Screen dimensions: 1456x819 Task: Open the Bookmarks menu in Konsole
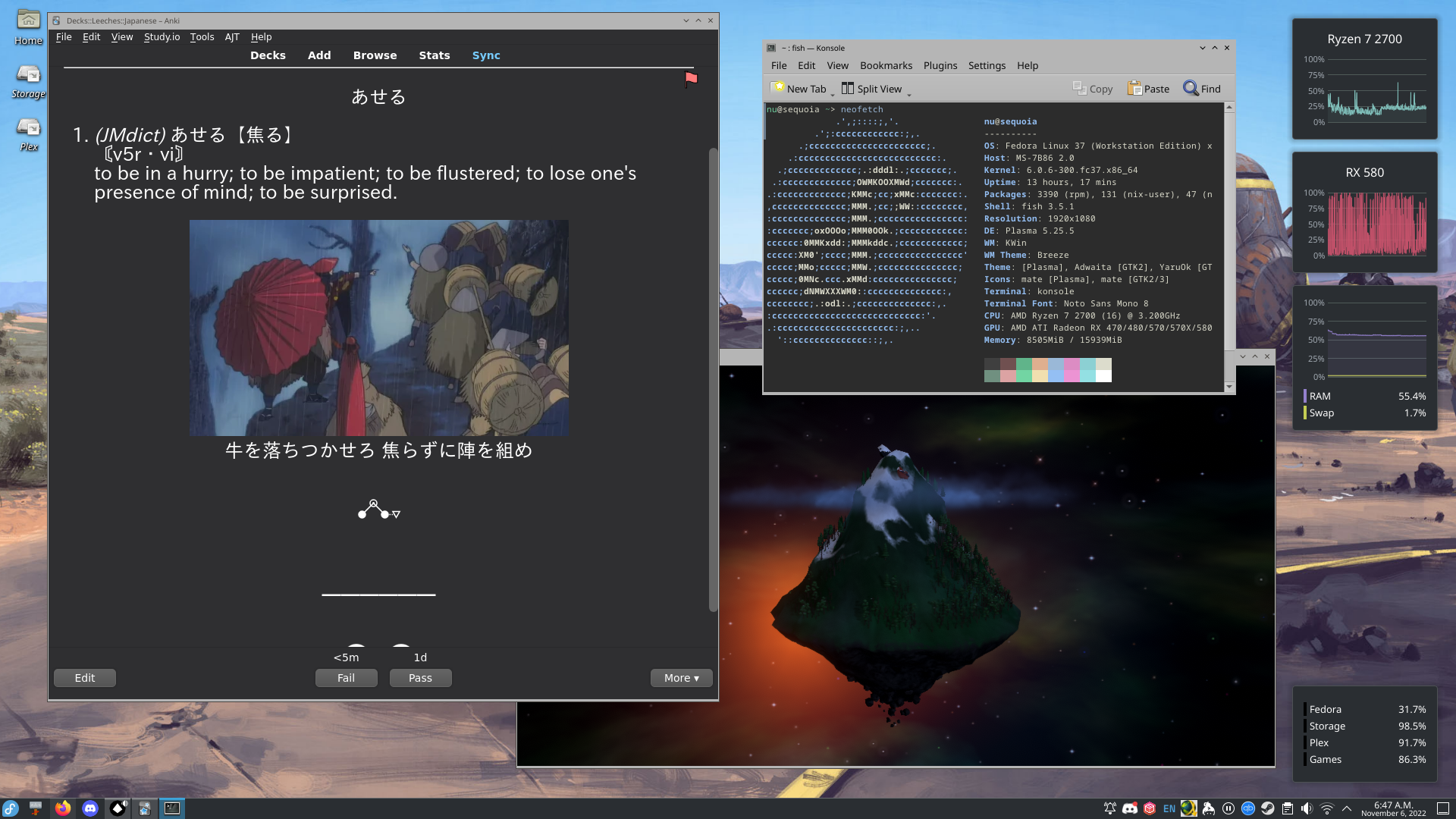[886, 66]
